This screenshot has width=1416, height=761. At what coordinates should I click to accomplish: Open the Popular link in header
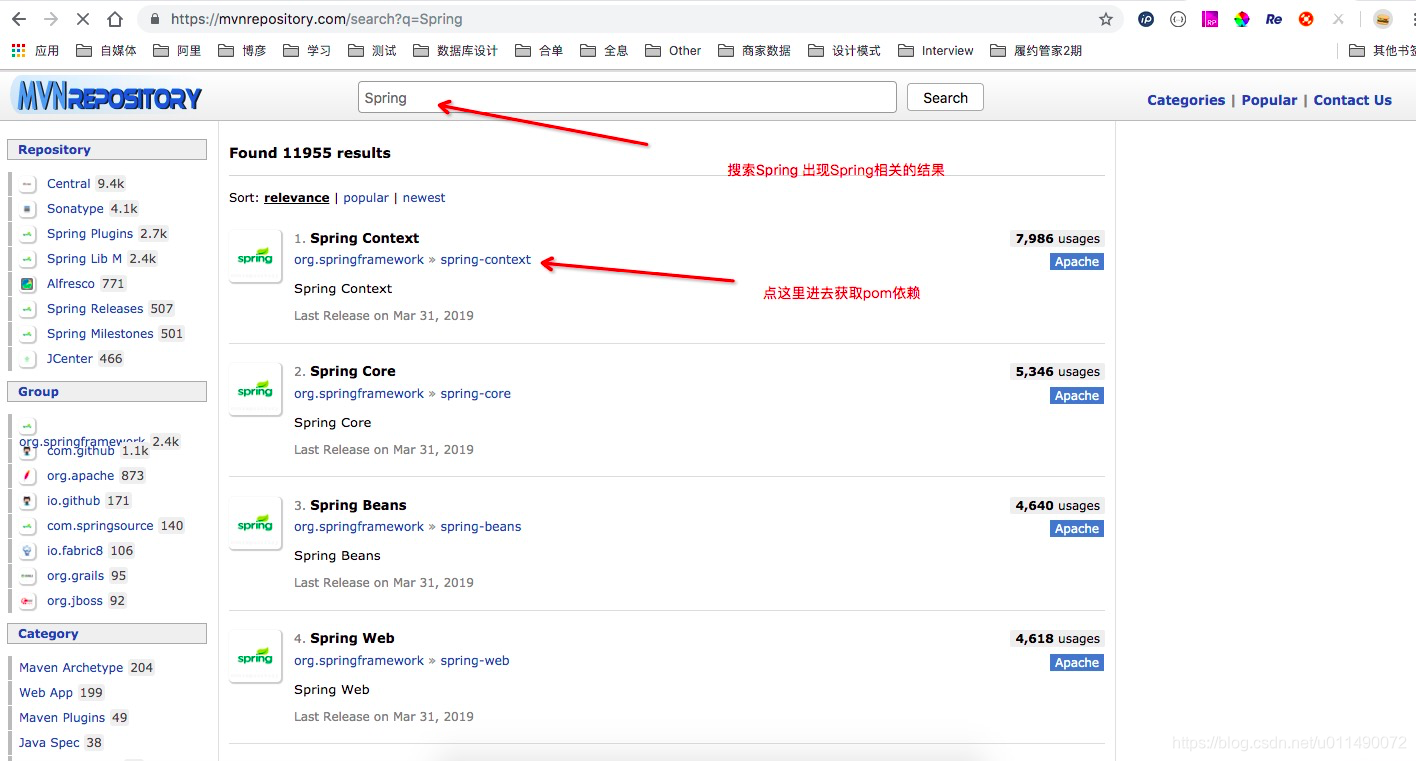click(x=1269, y=100)
